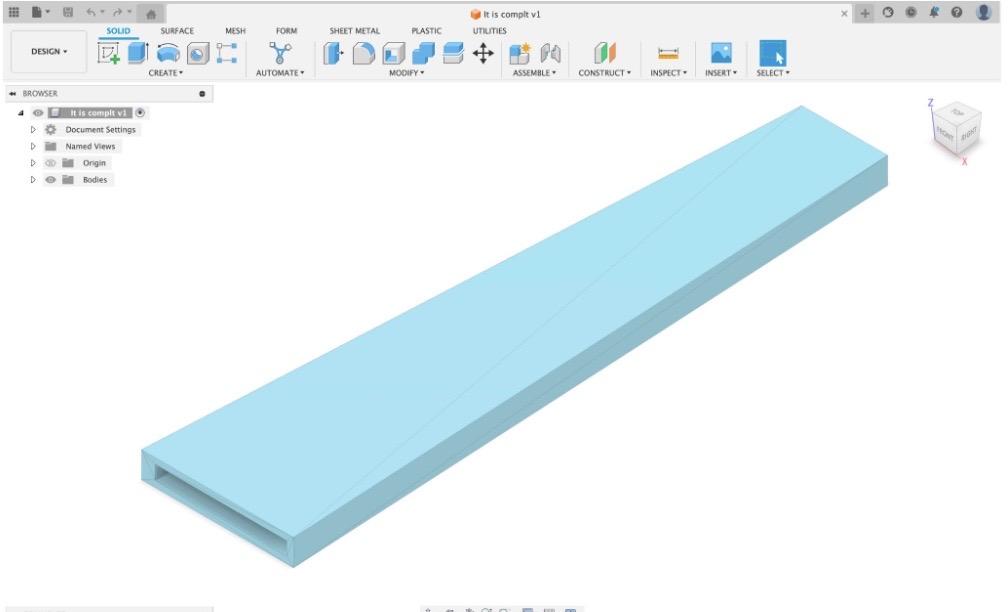Open the ASSEMBLE dropdown menu

click(534, 73)
